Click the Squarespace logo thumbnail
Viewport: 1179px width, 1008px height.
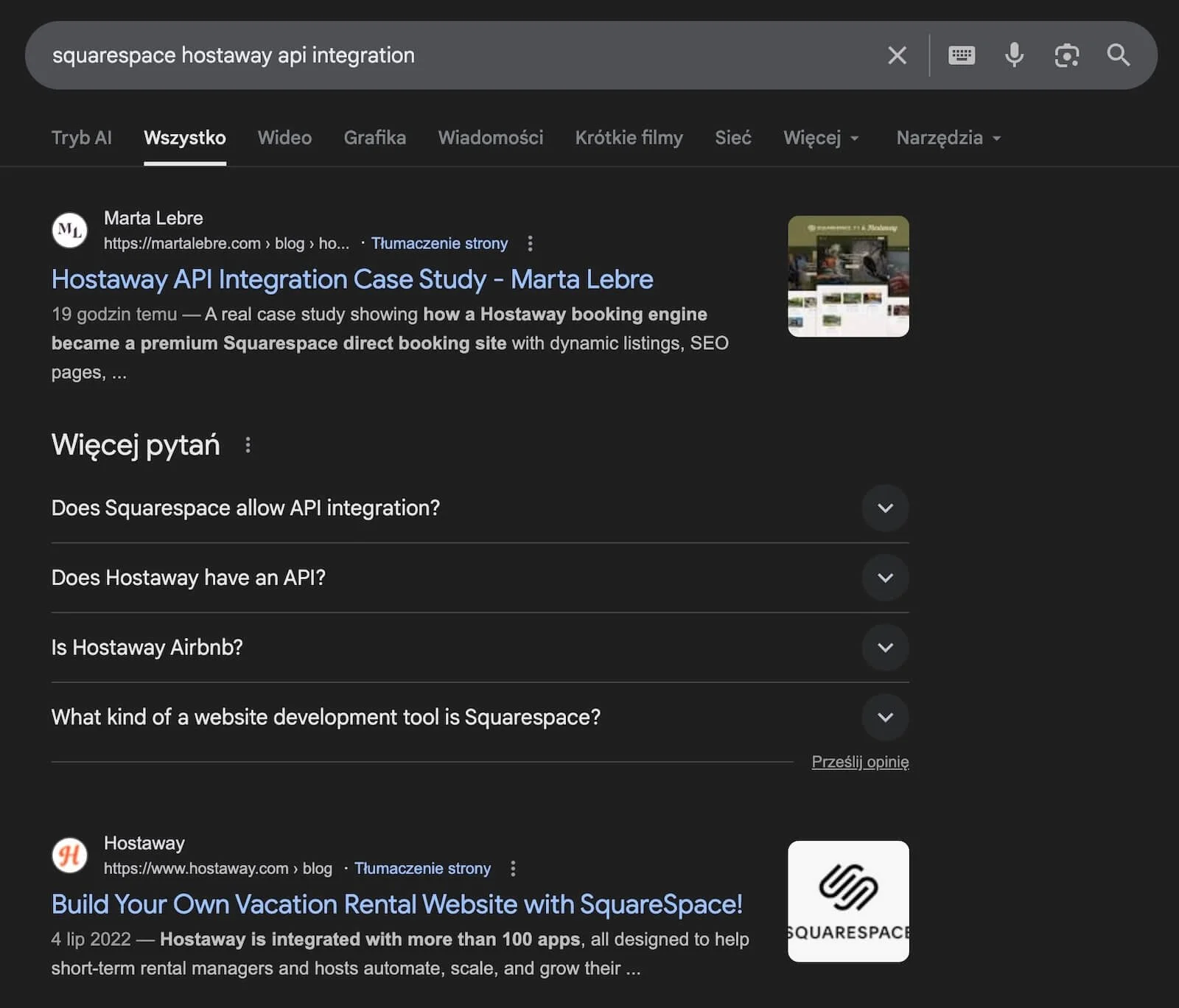tap(848, 901)
